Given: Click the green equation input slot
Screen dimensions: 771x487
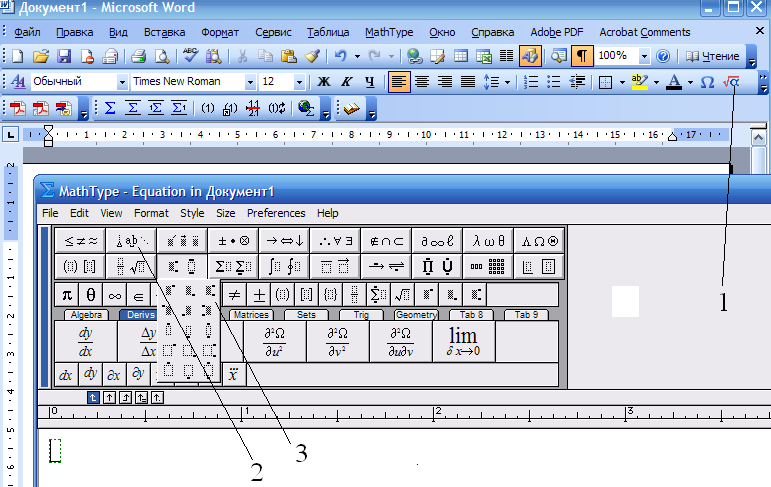Looking at the screenshot, I should pos(55,451).
